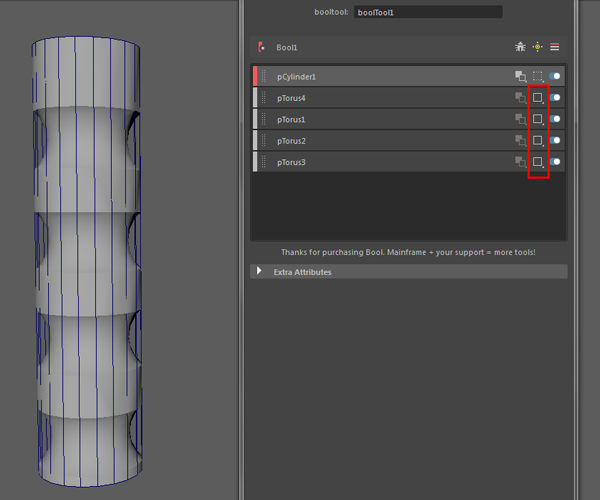Click pTorus3's square display mode icon

coord(538,162)
